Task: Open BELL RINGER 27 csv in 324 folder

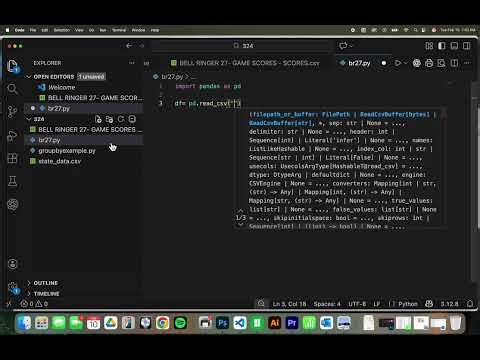Action: [x=84, y=129]
